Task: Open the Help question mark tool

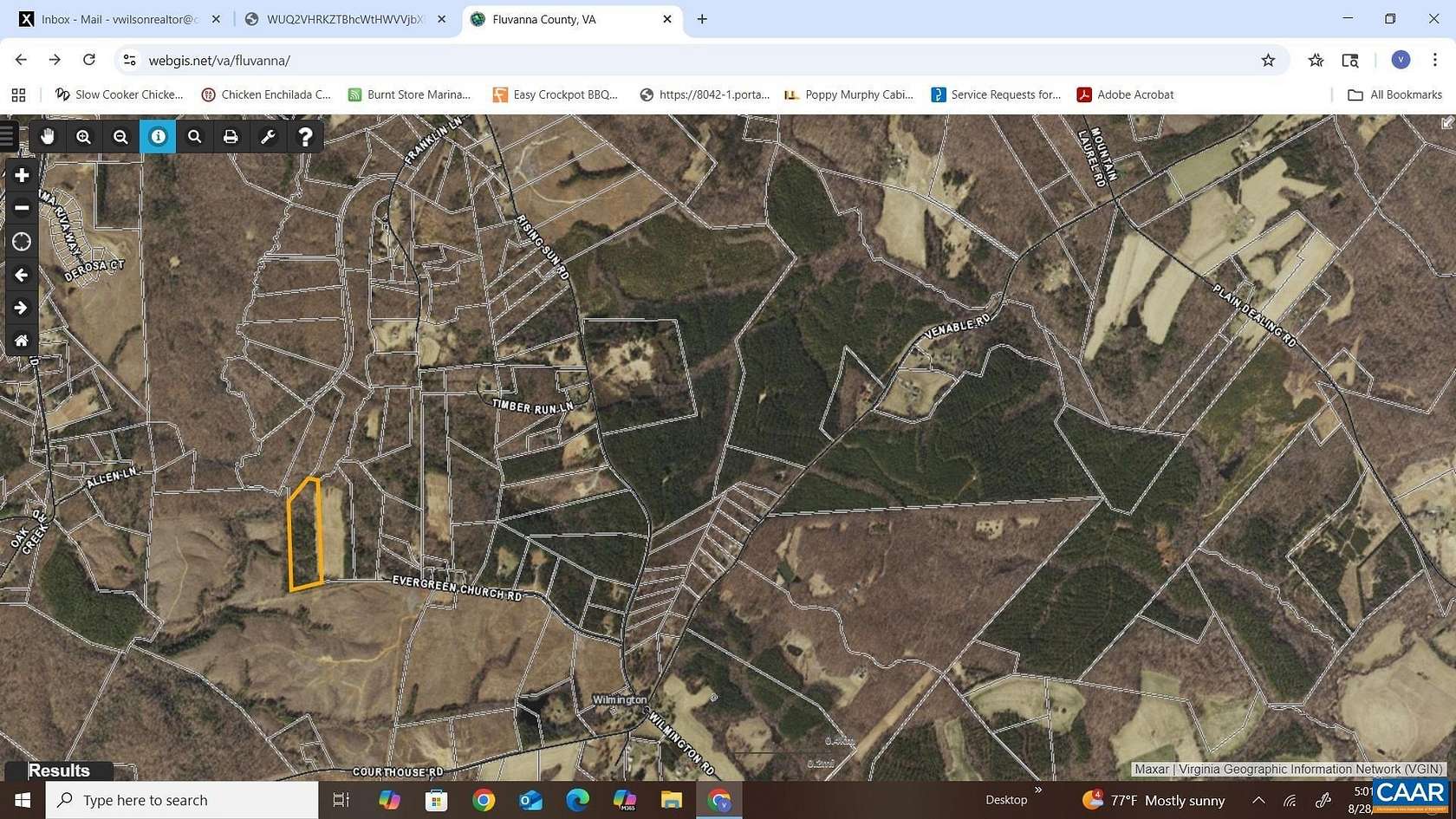Action: tap(305, 136)
